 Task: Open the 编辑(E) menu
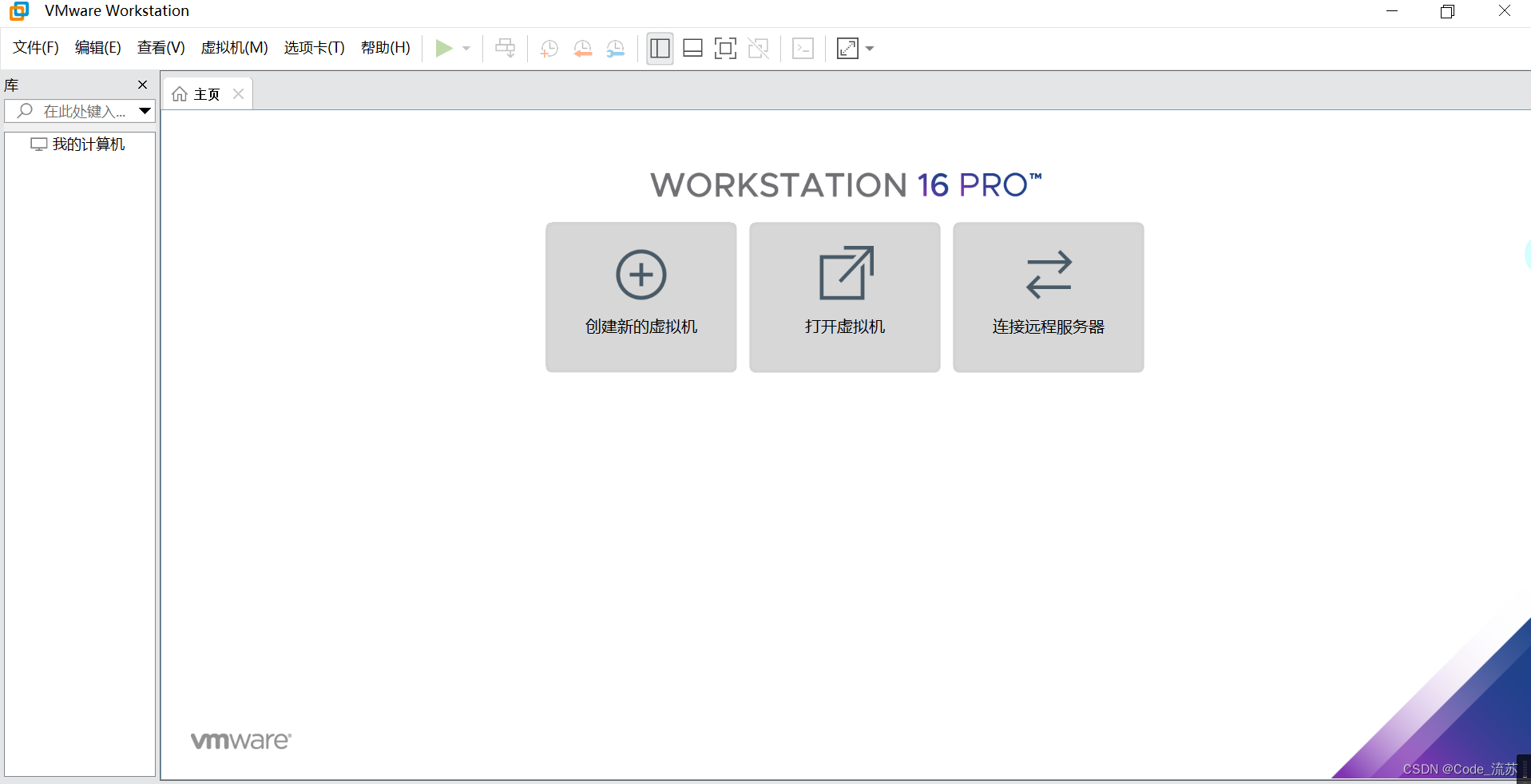coord(97,48)
